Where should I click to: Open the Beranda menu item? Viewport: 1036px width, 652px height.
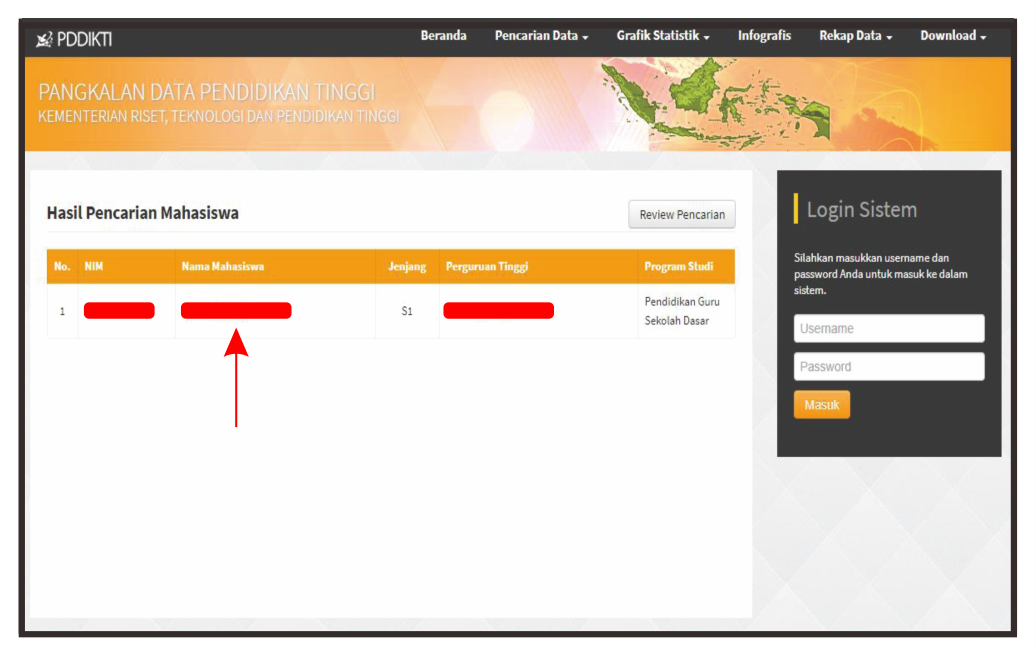443,36
